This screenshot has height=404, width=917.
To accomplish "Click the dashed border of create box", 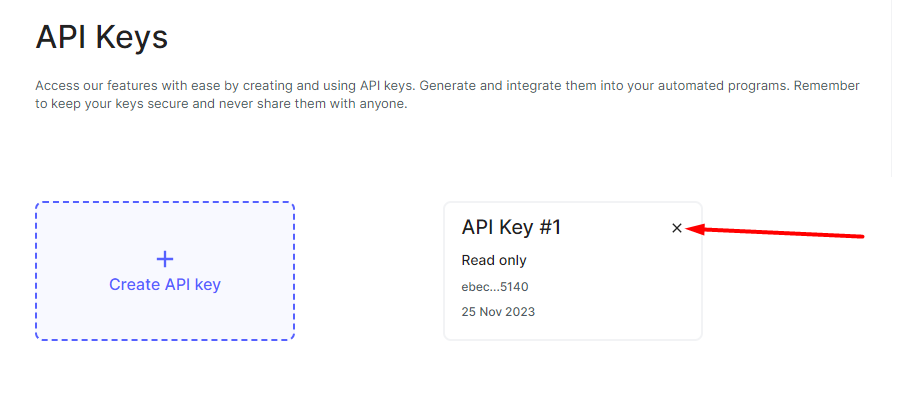I will click(165, 203).
